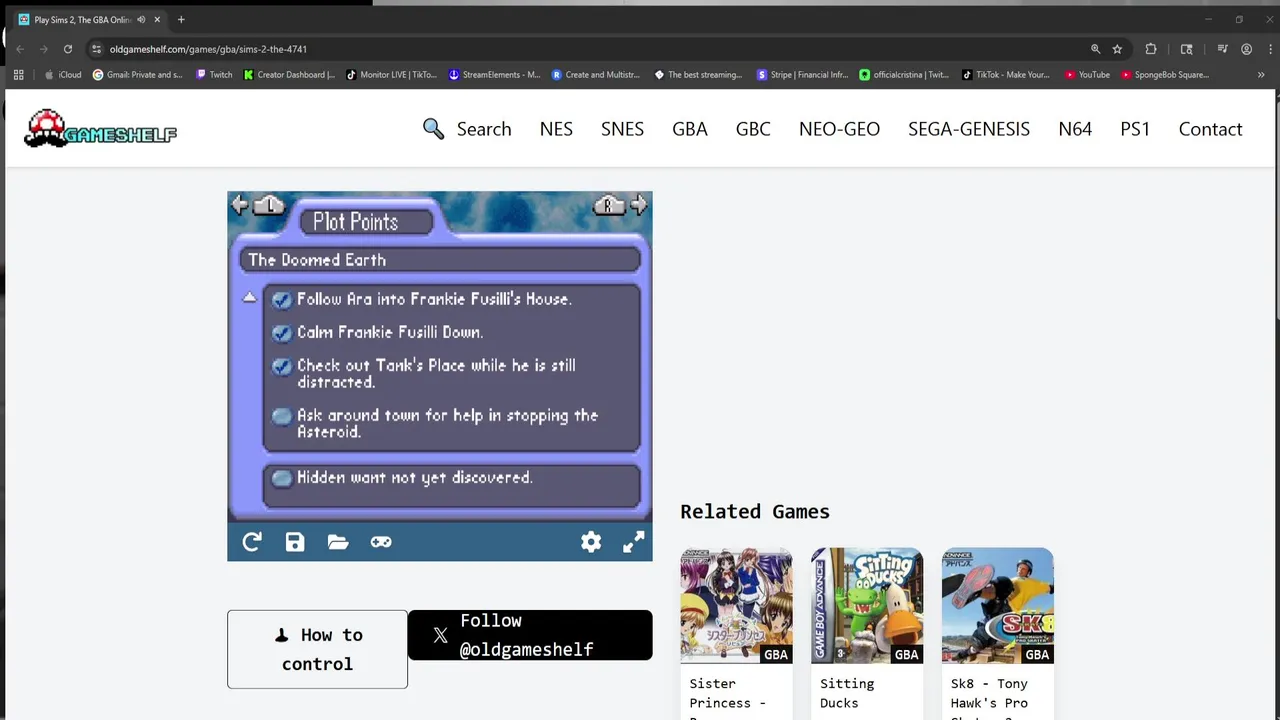
Task: Go back in browser history
Action: point(20,49)
